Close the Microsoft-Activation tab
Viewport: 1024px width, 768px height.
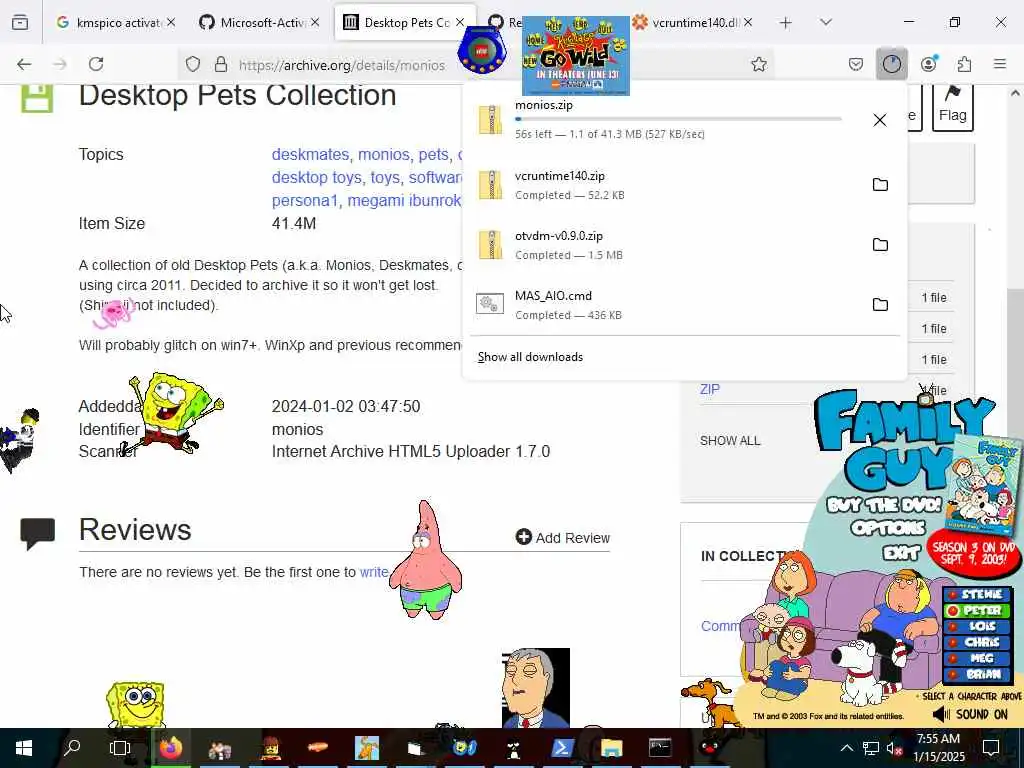(x=315, y=22)
